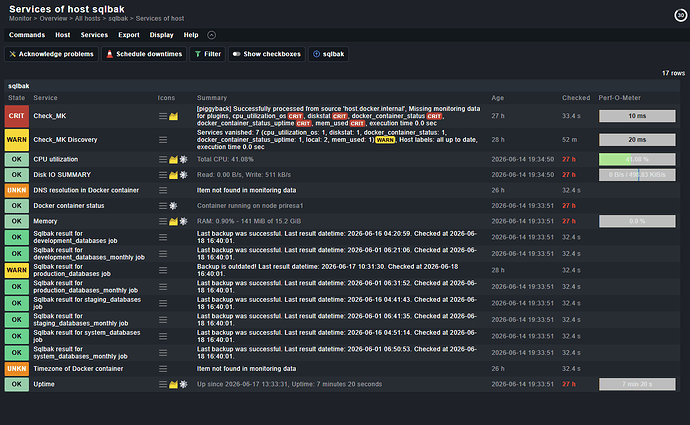The width and height of the screenshot is (690, 425).
Task: Click UNKN state of Timezone service
Action: pos(17,369)
